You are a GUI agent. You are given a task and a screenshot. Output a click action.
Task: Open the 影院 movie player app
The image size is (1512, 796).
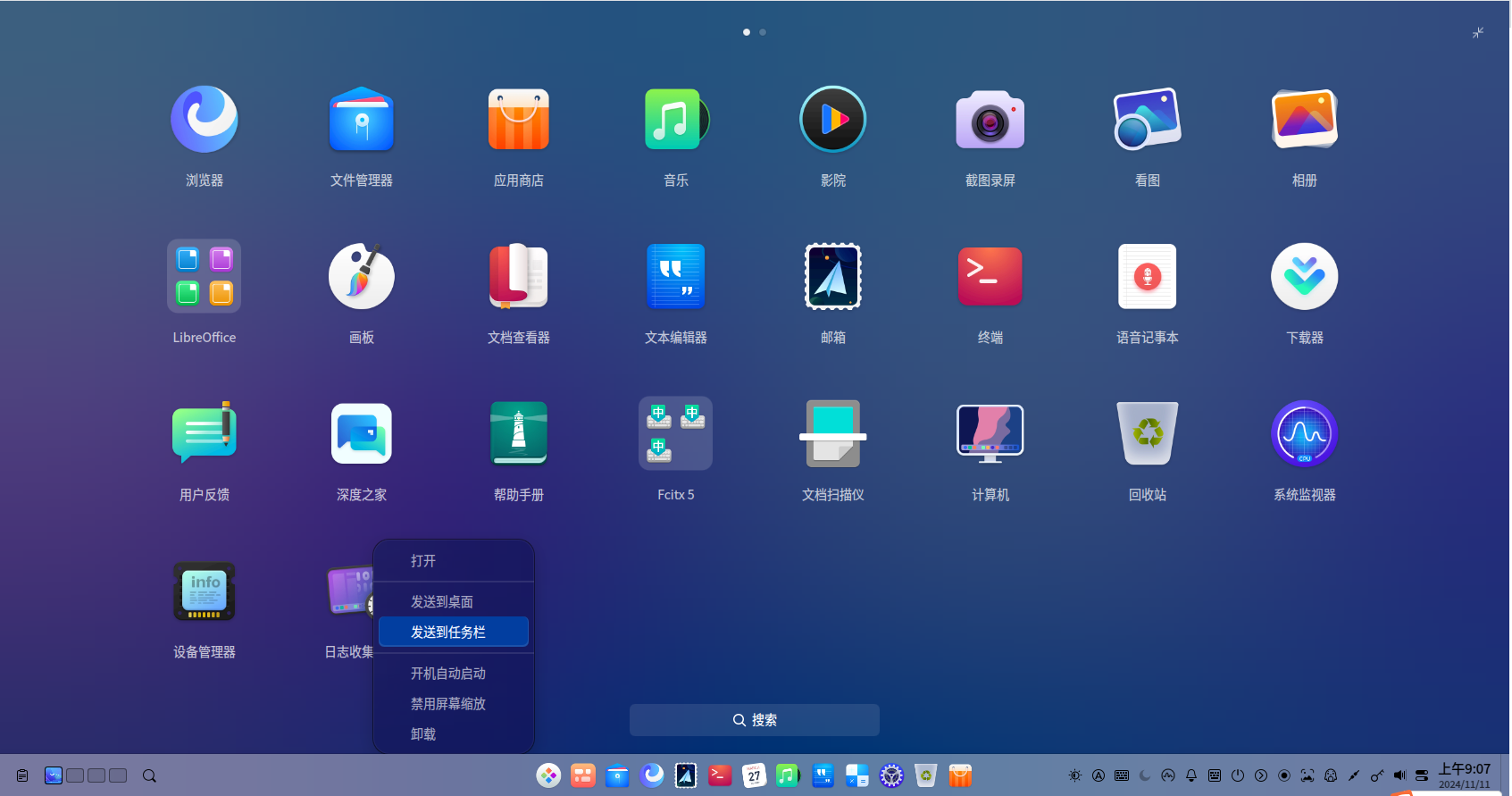(833, 120)
